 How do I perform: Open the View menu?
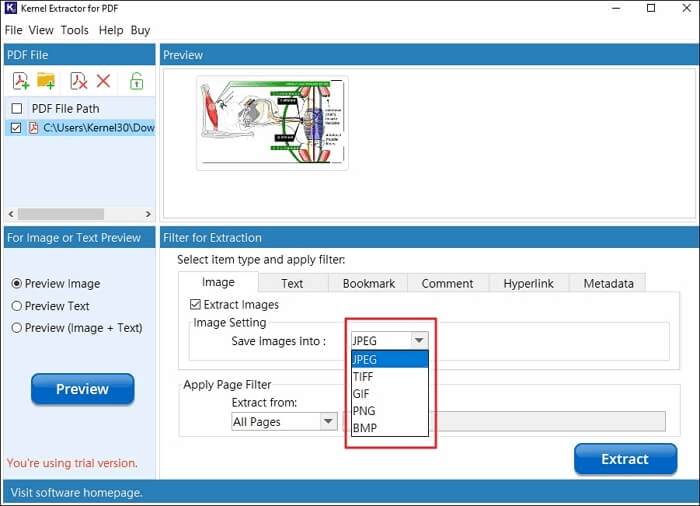(41, 30)
